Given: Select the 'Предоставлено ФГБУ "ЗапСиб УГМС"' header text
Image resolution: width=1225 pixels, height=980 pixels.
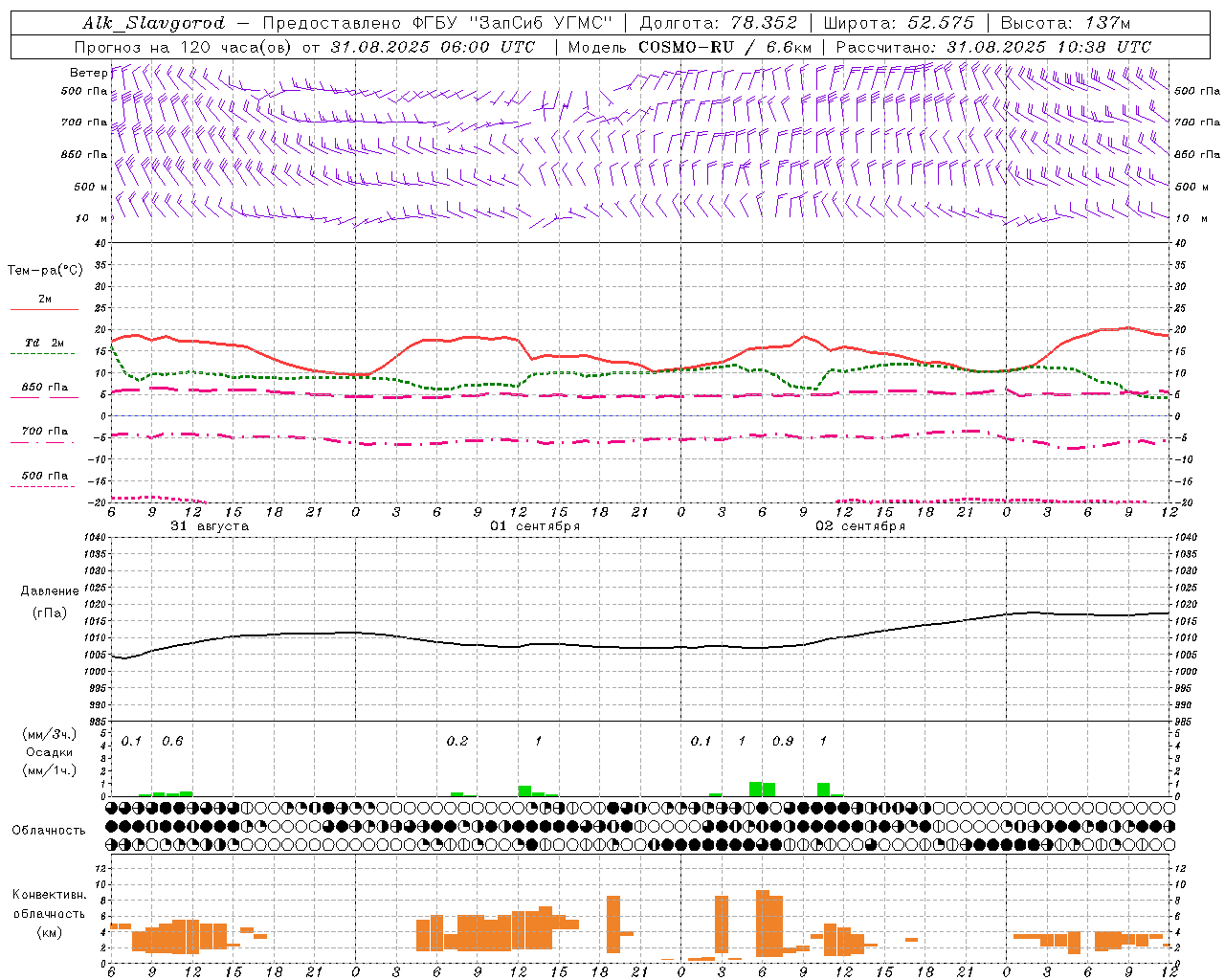Looking at the screenshot, I should (437, 23).
